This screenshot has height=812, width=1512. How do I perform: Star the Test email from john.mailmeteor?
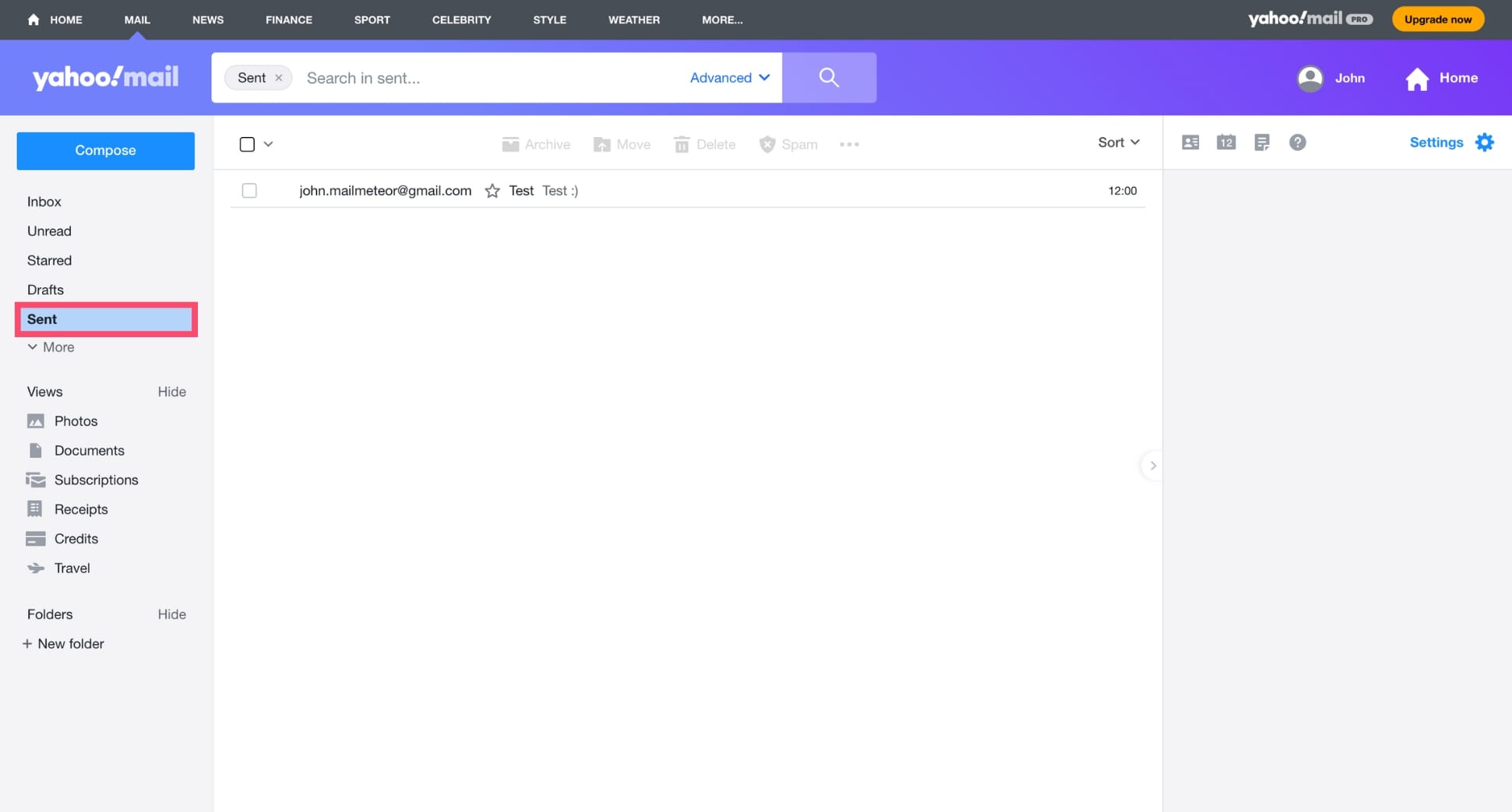492,191
